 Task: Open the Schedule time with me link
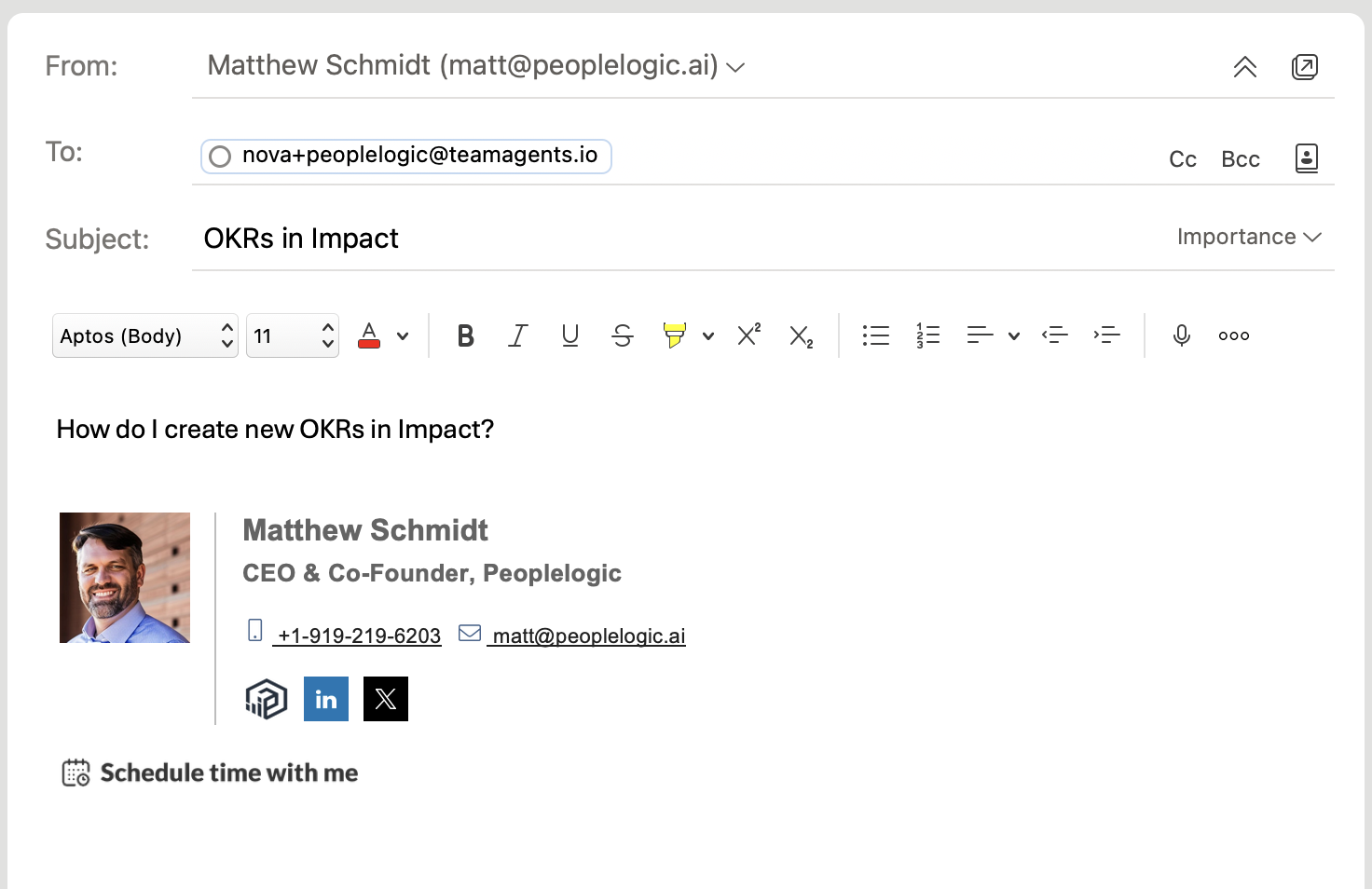[228, 773]
